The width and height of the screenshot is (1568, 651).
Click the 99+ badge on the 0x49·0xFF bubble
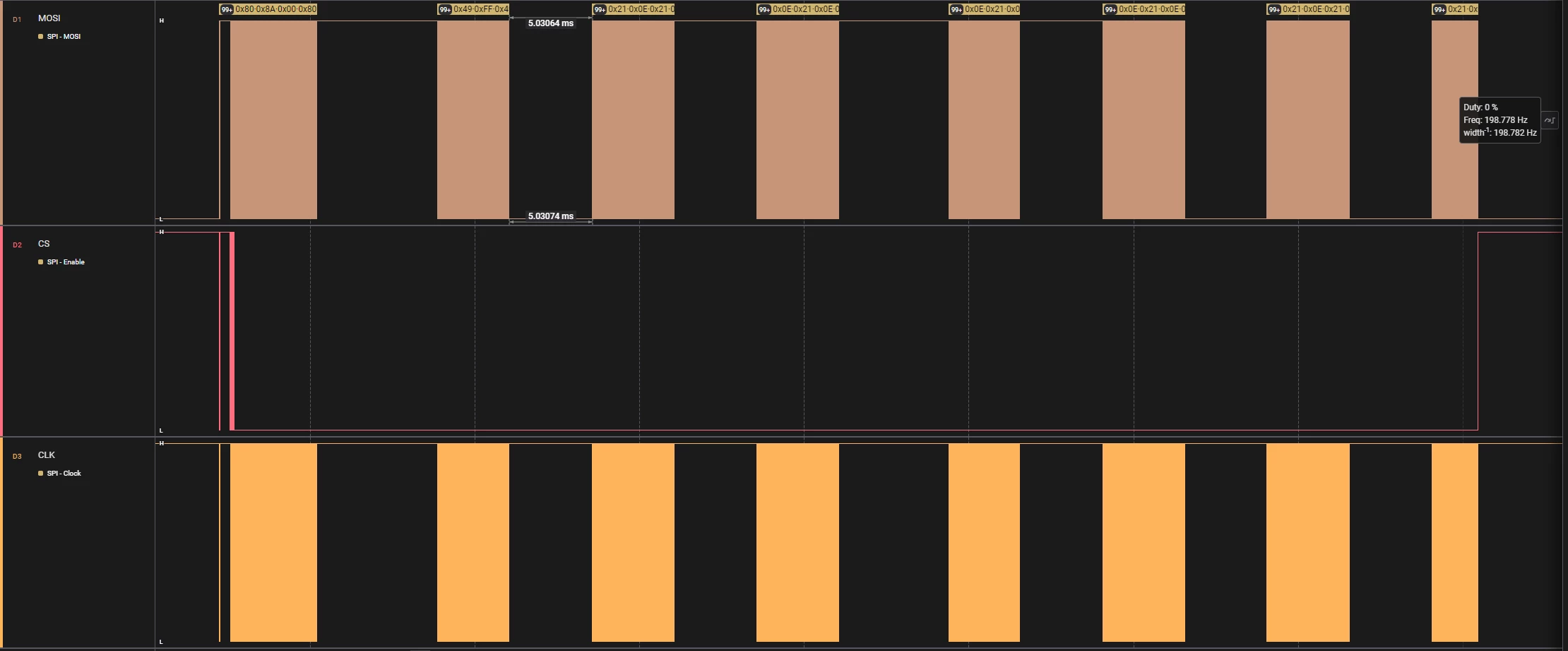point(445,9)
